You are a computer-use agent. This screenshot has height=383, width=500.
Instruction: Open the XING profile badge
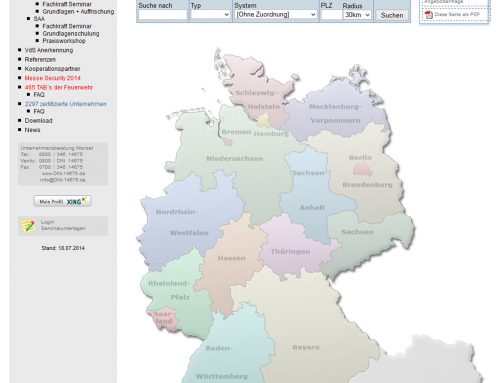63,201
